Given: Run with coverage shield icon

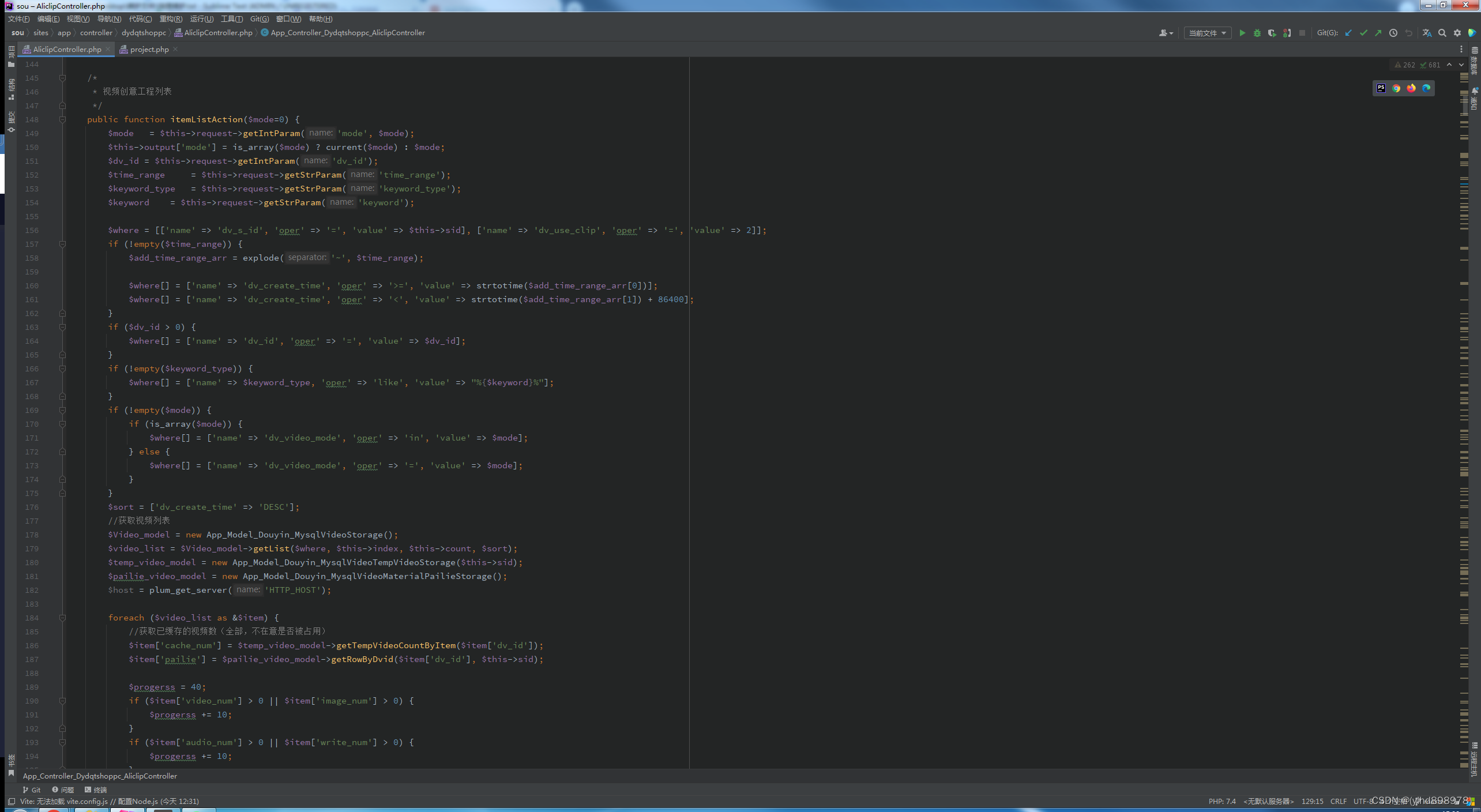Looking at the screenshot, I should tap(1272, 33).
